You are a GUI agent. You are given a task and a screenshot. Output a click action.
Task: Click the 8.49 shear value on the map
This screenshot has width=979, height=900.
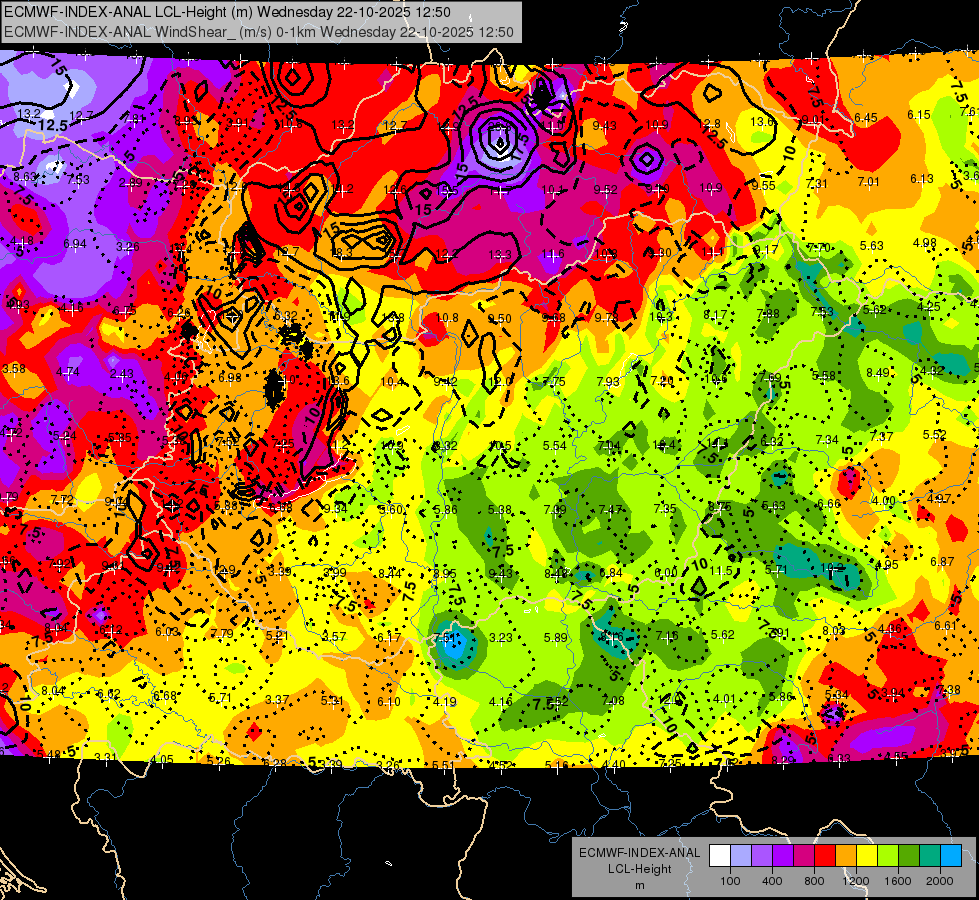(x=878, y=373)
